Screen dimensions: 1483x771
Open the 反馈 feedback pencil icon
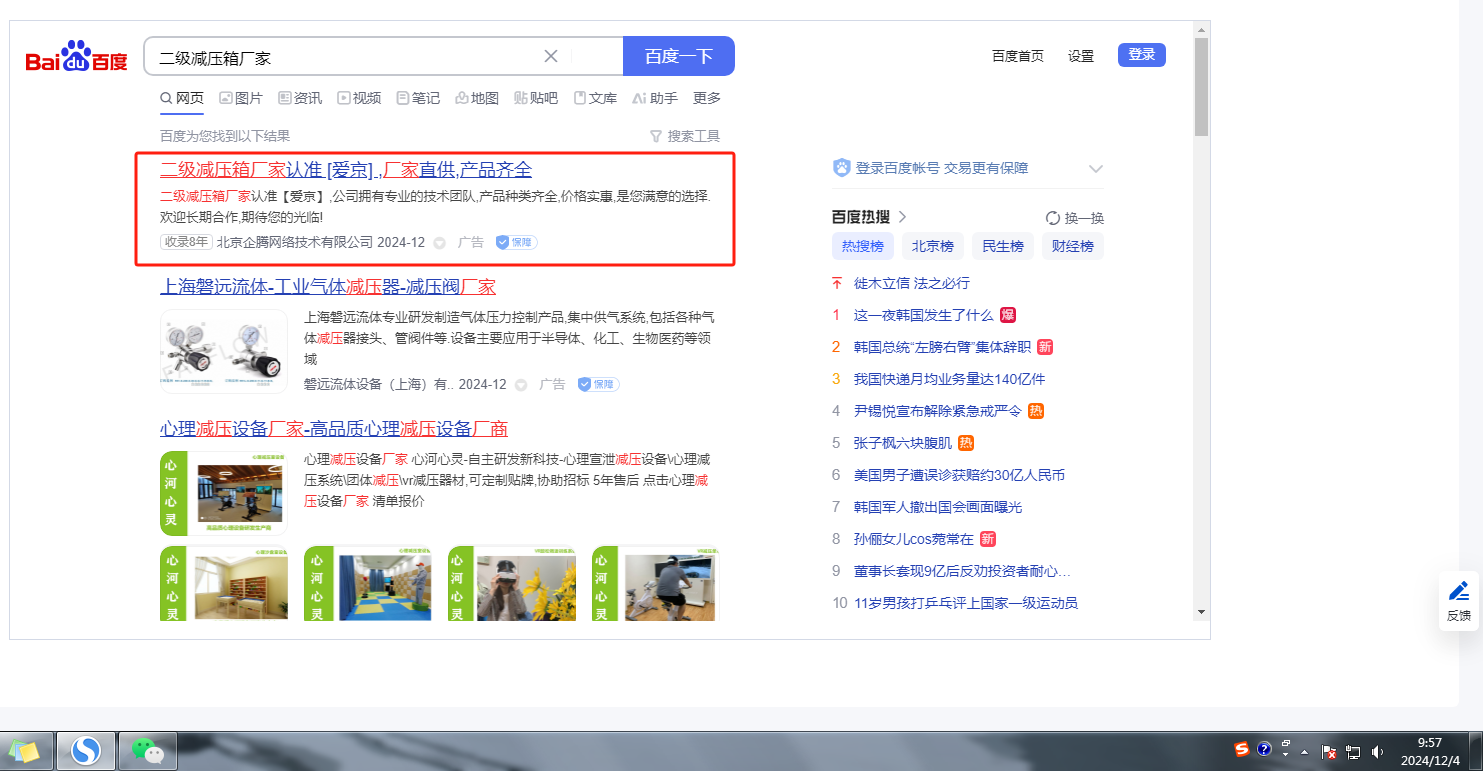1458,600
